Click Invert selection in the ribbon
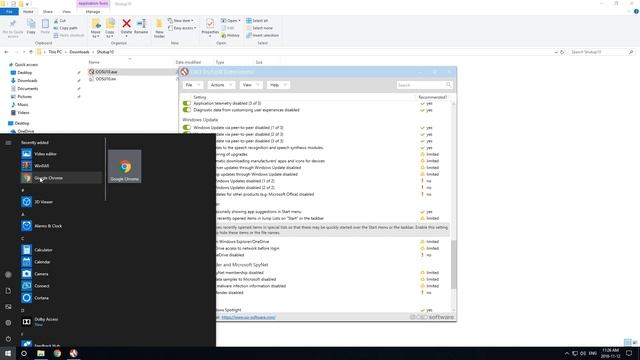 (262, 36)
